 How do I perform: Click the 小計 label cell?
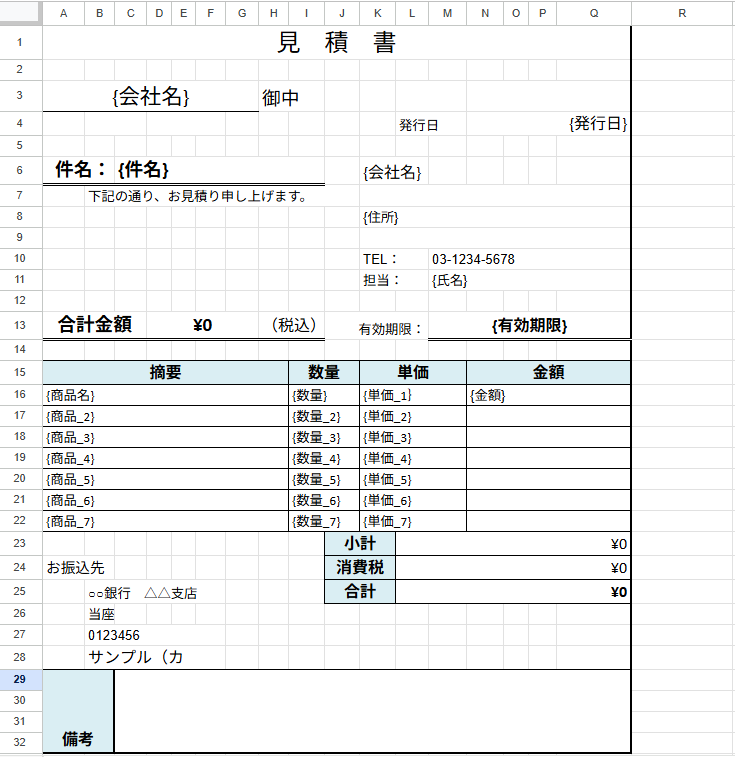click(x=360, y=544)
